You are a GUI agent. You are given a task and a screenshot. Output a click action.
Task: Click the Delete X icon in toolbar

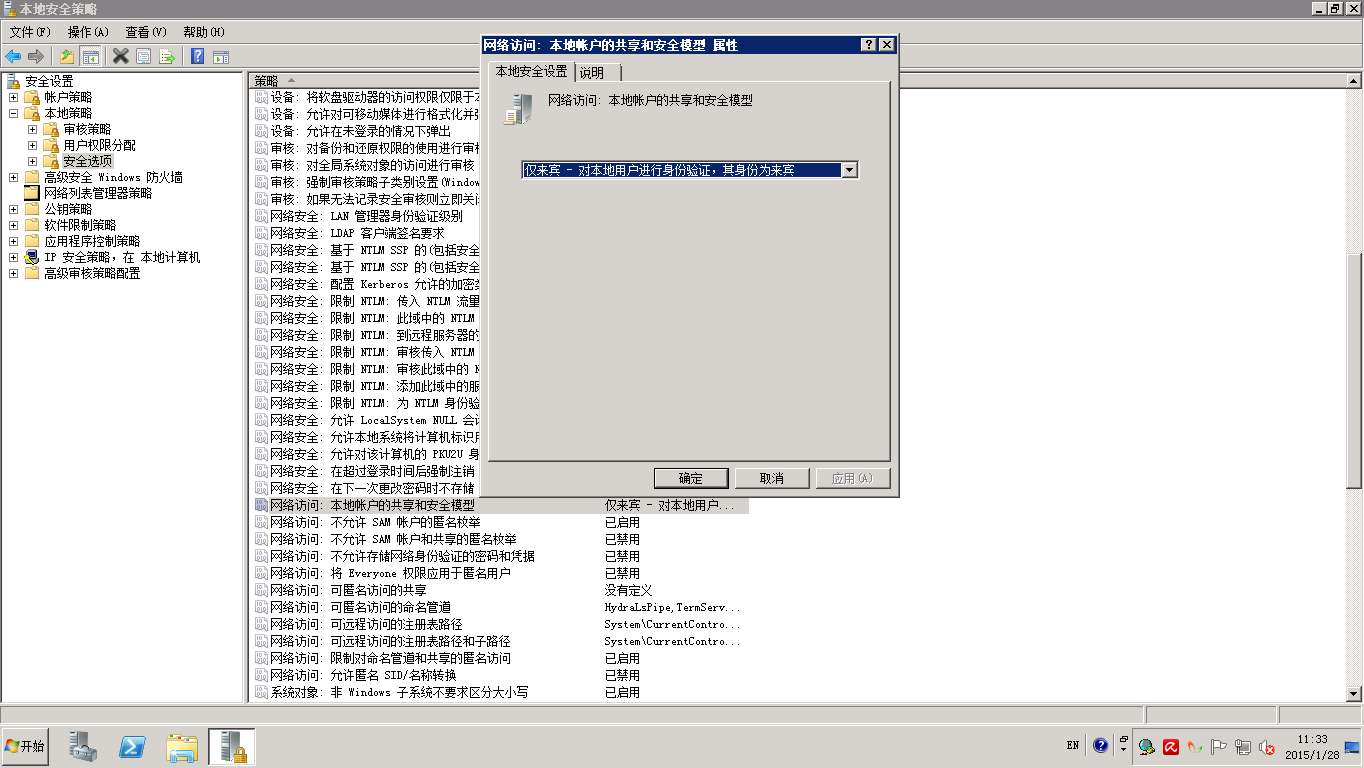(x=120, y=56)
